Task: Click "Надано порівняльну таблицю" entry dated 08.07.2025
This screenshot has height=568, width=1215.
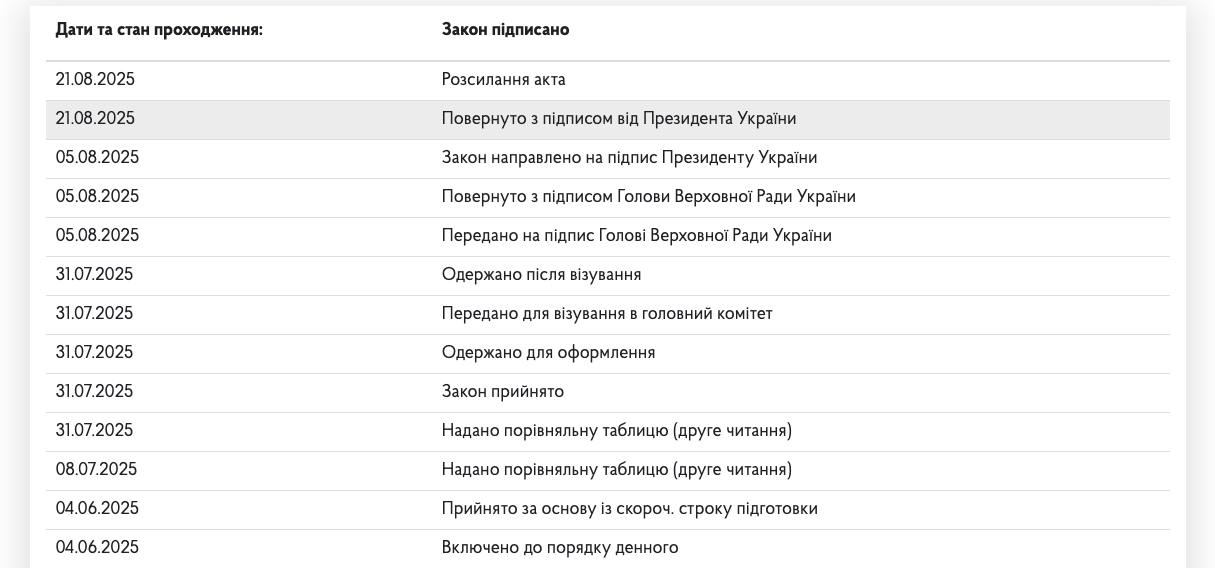Action: (616, 470)
